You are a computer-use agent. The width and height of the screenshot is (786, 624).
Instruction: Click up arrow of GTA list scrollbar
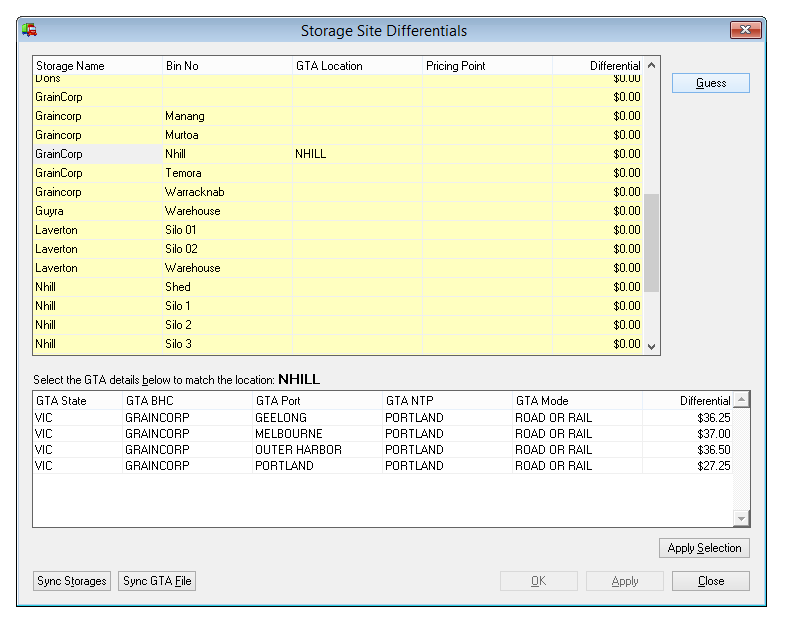click(x=741, y=401)
